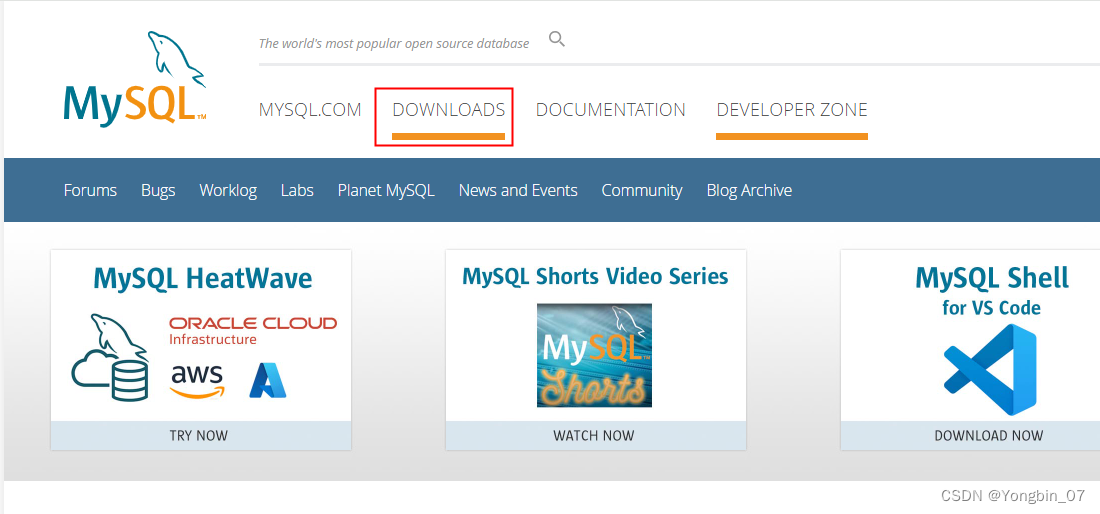Open the Community menu item

(x=642, y=191)
